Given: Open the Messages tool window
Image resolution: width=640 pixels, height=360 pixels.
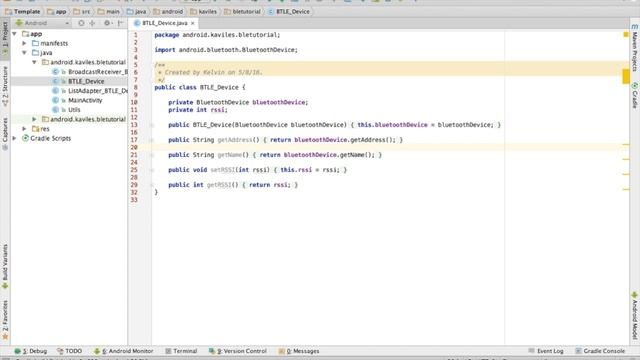Looking at the screenshot, I should tap(299, 351).
